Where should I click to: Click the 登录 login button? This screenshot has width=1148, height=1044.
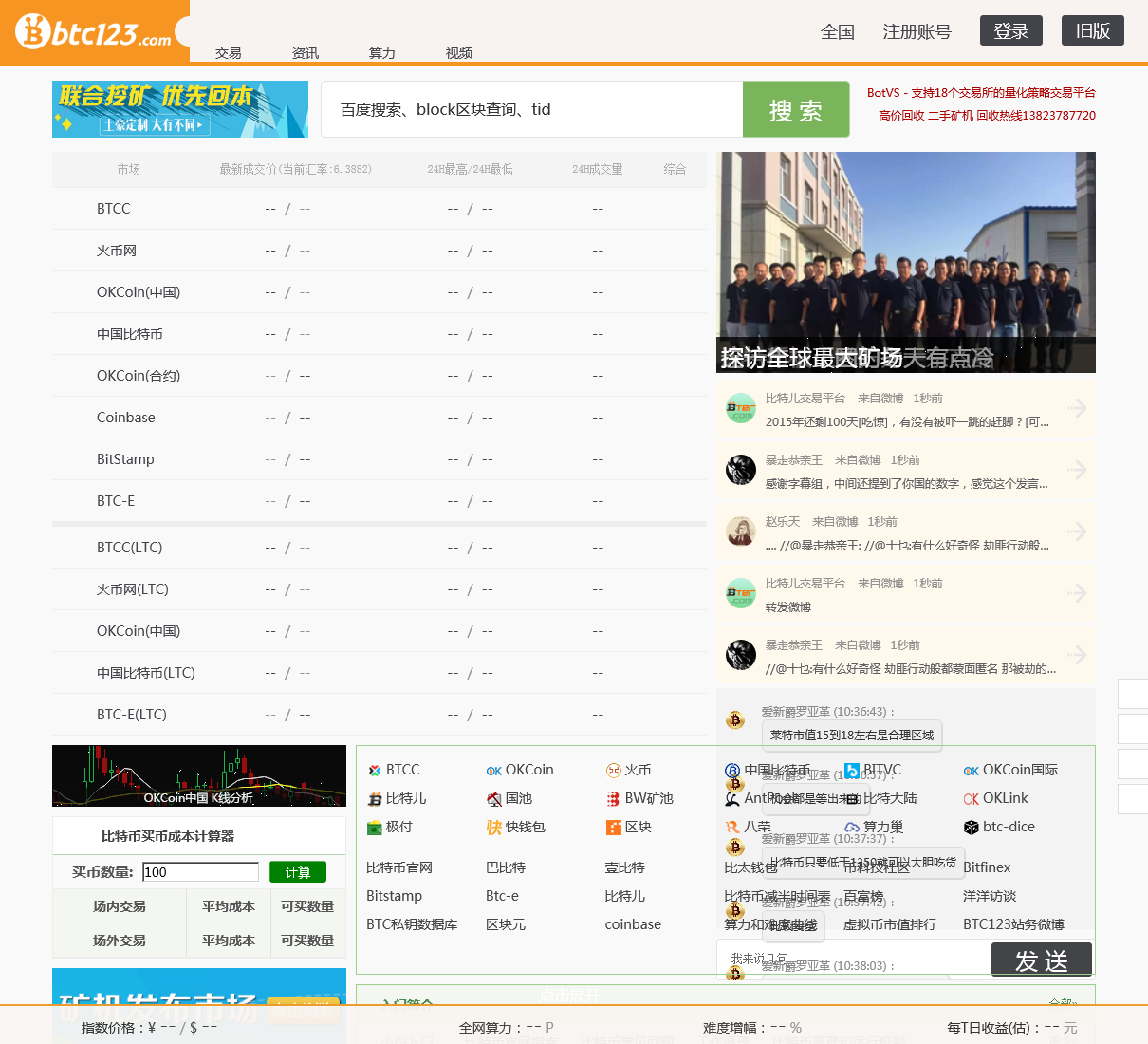pos(1011,30)
